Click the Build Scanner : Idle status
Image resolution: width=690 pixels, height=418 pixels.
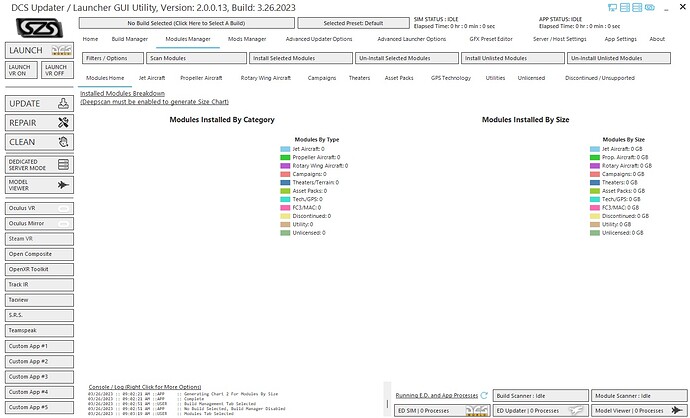[540, 396]
